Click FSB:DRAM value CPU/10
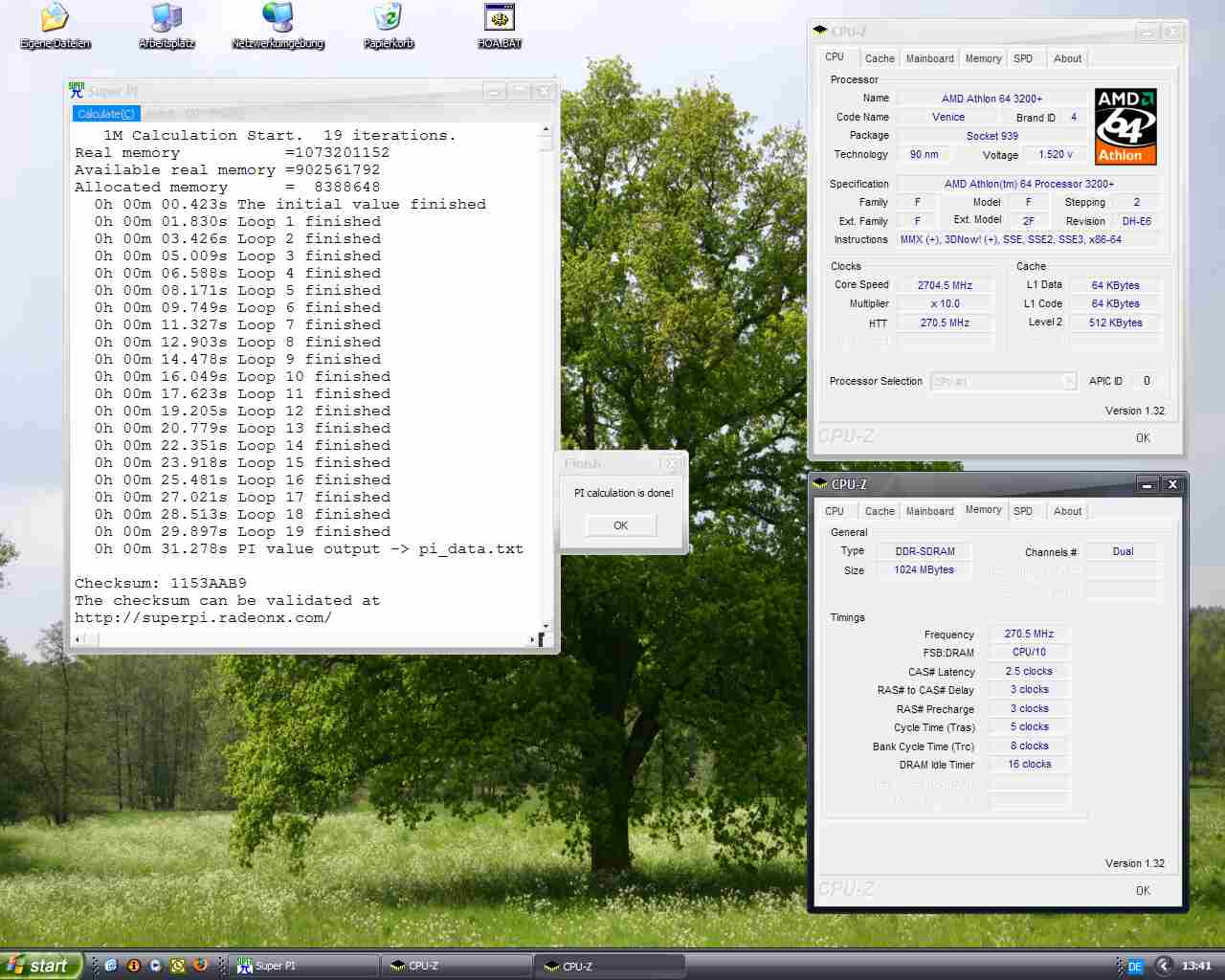Screen dimensions: 1225x980 1029,652
